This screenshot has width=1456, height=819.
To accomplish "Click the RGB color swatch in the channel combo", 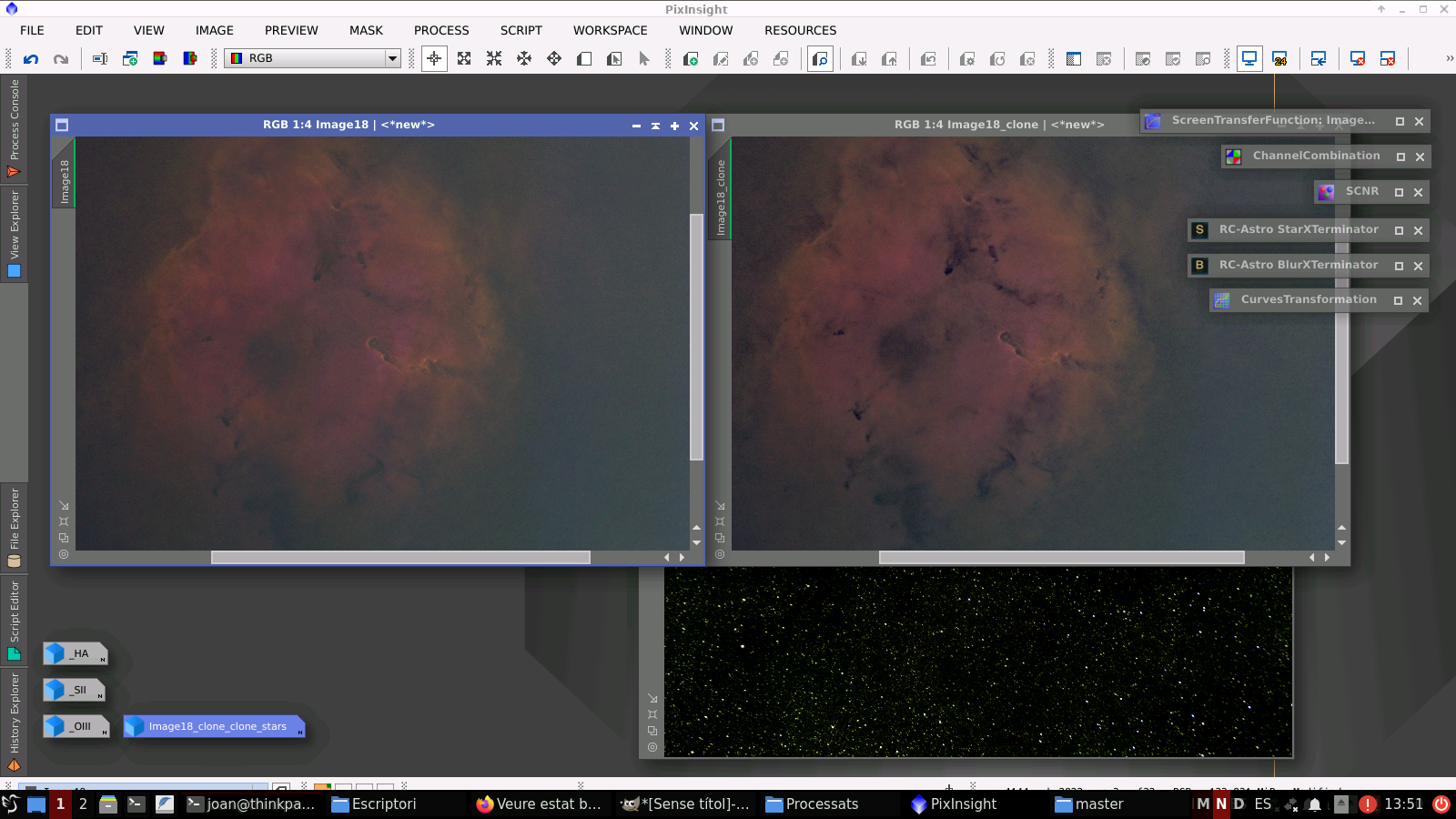I will point(235,58).
